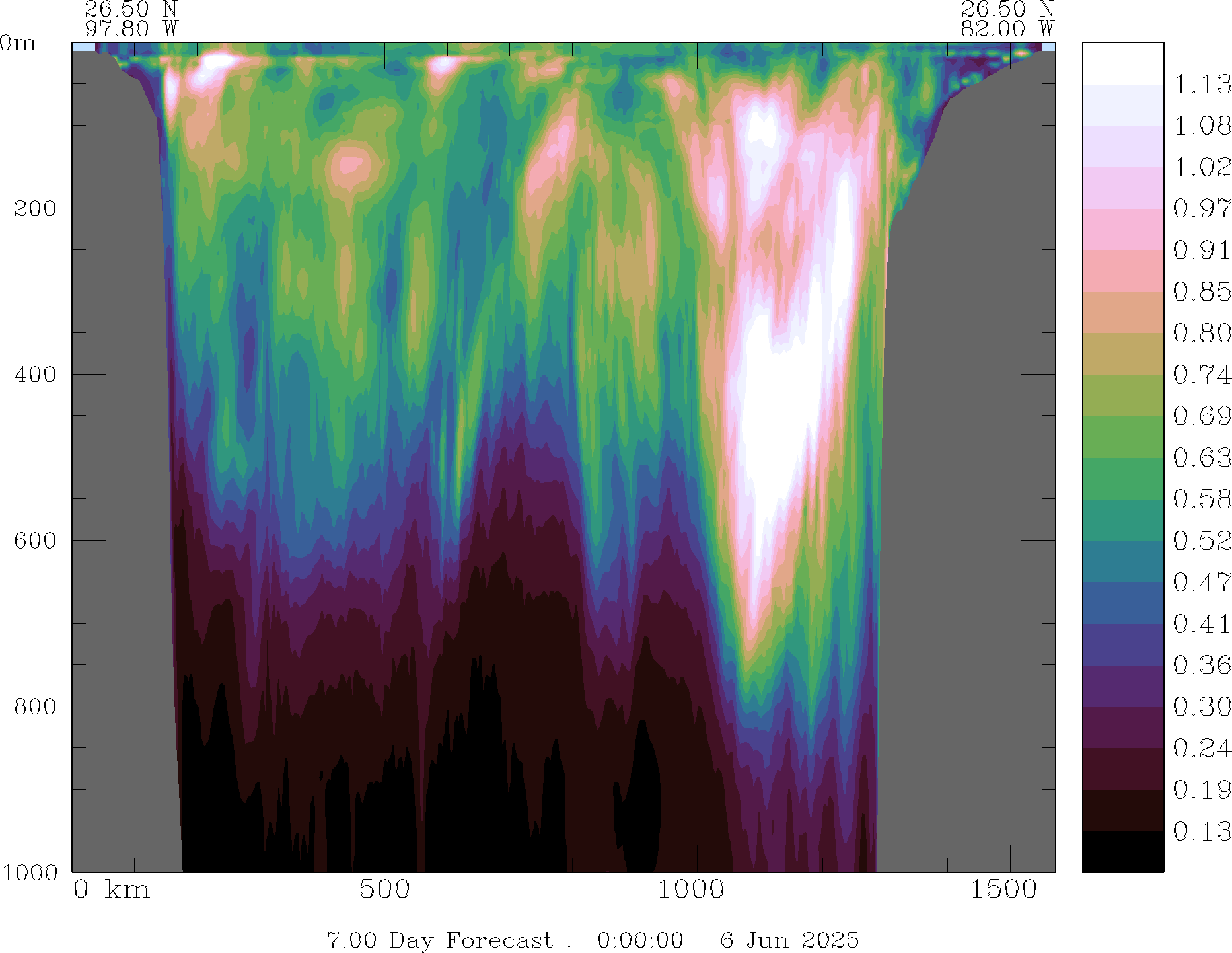1232x953 pixels.
Task: Click the 1500 distance axis label
Action: point(1003,890)
